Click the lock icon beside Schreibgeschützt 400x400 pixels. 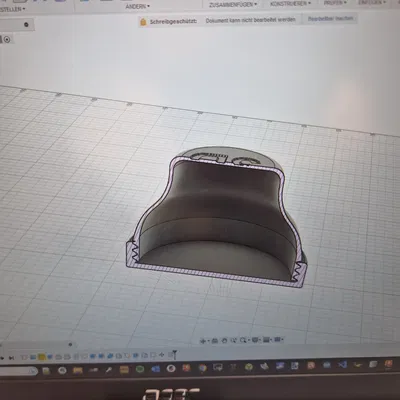(143, 22)
